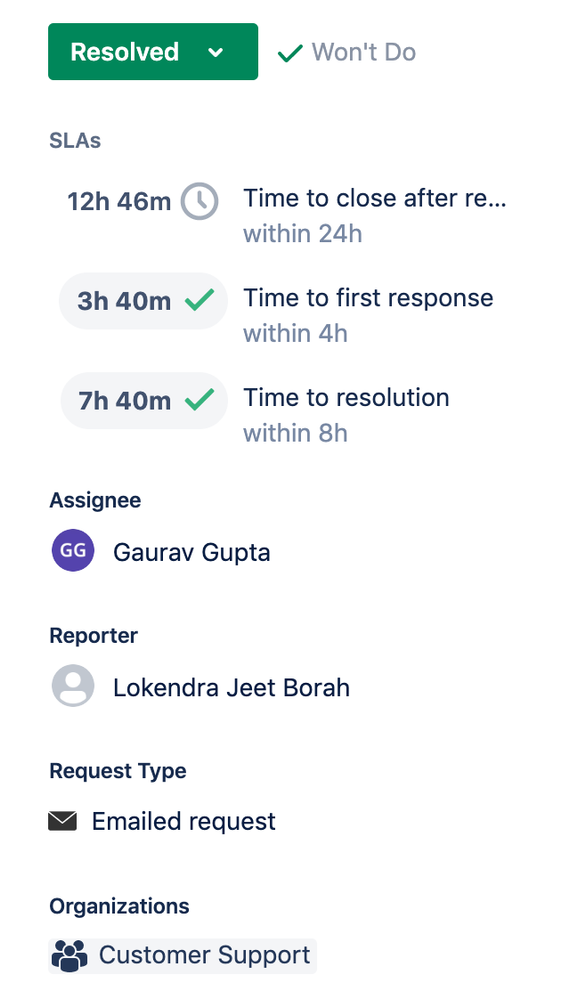The width and height of the screenshot is (586, 999).
Task: Click the checkmark on Time to resolution SLA
Action: 200,399
